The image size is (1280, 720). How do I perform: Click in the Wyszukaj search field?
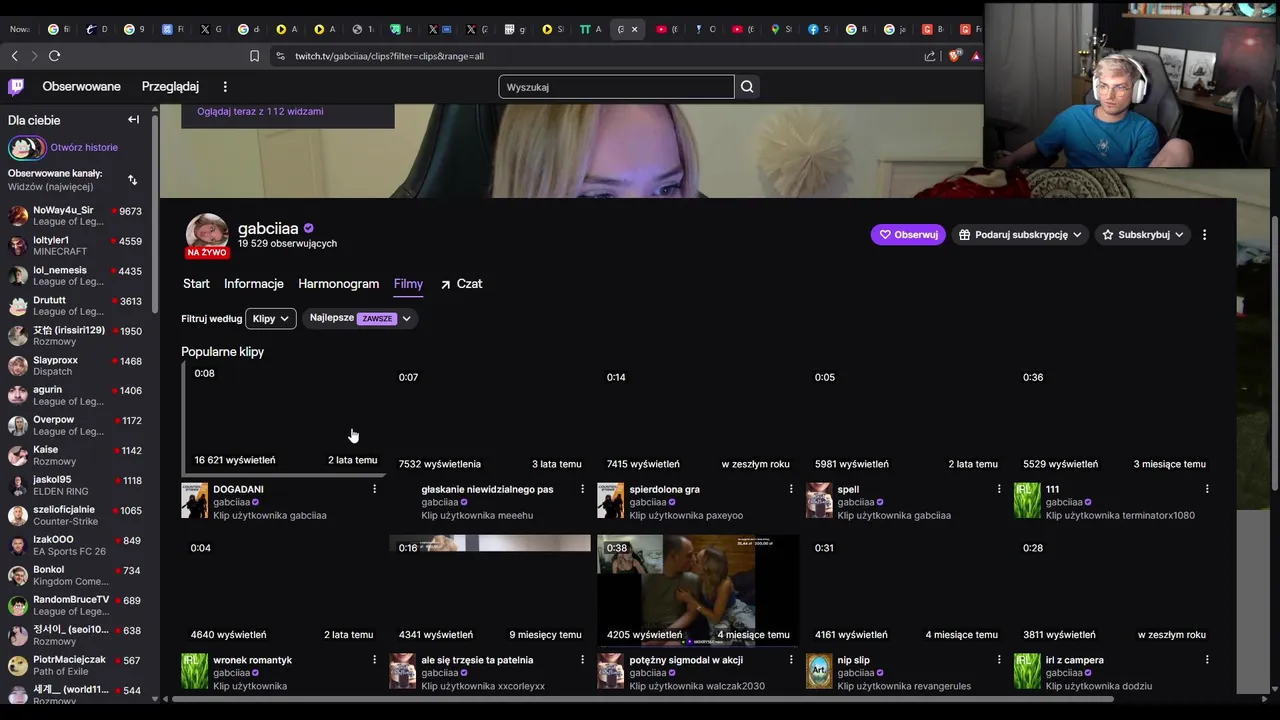[x=616, y=87]
